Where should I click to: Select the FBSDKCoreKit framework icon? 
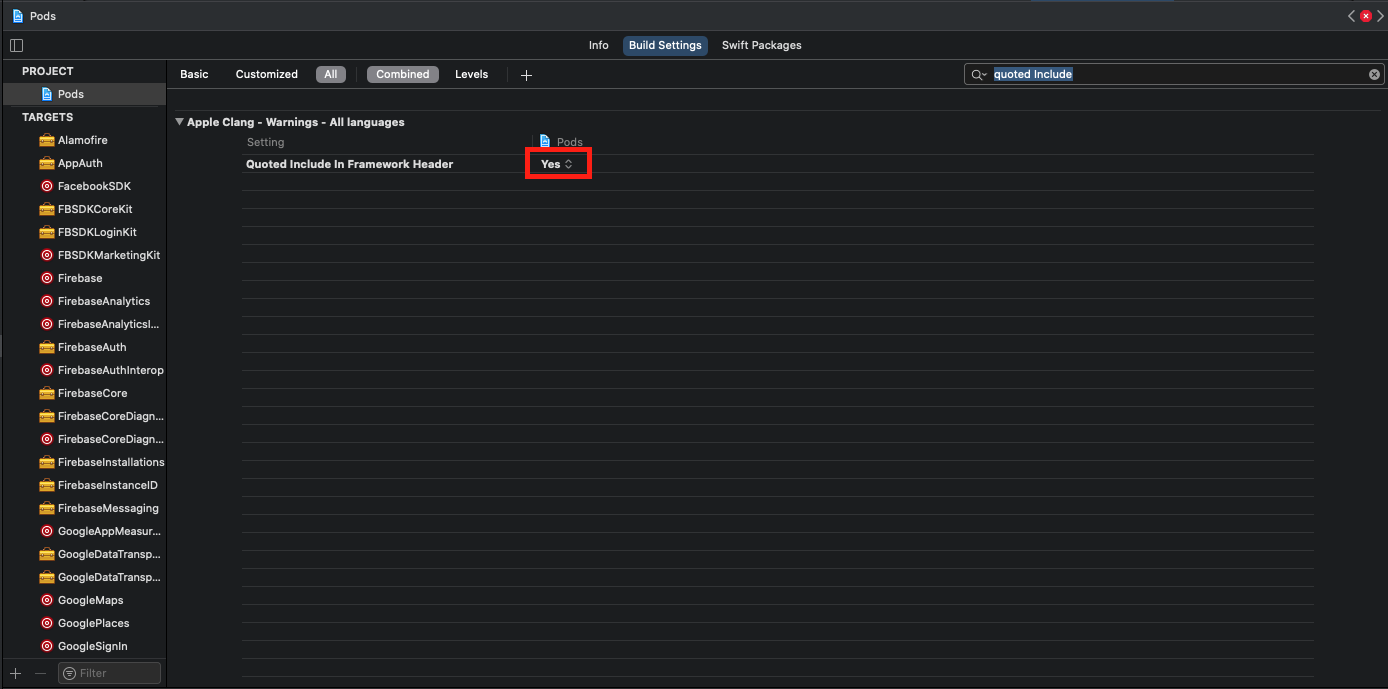tap(46, 210)
